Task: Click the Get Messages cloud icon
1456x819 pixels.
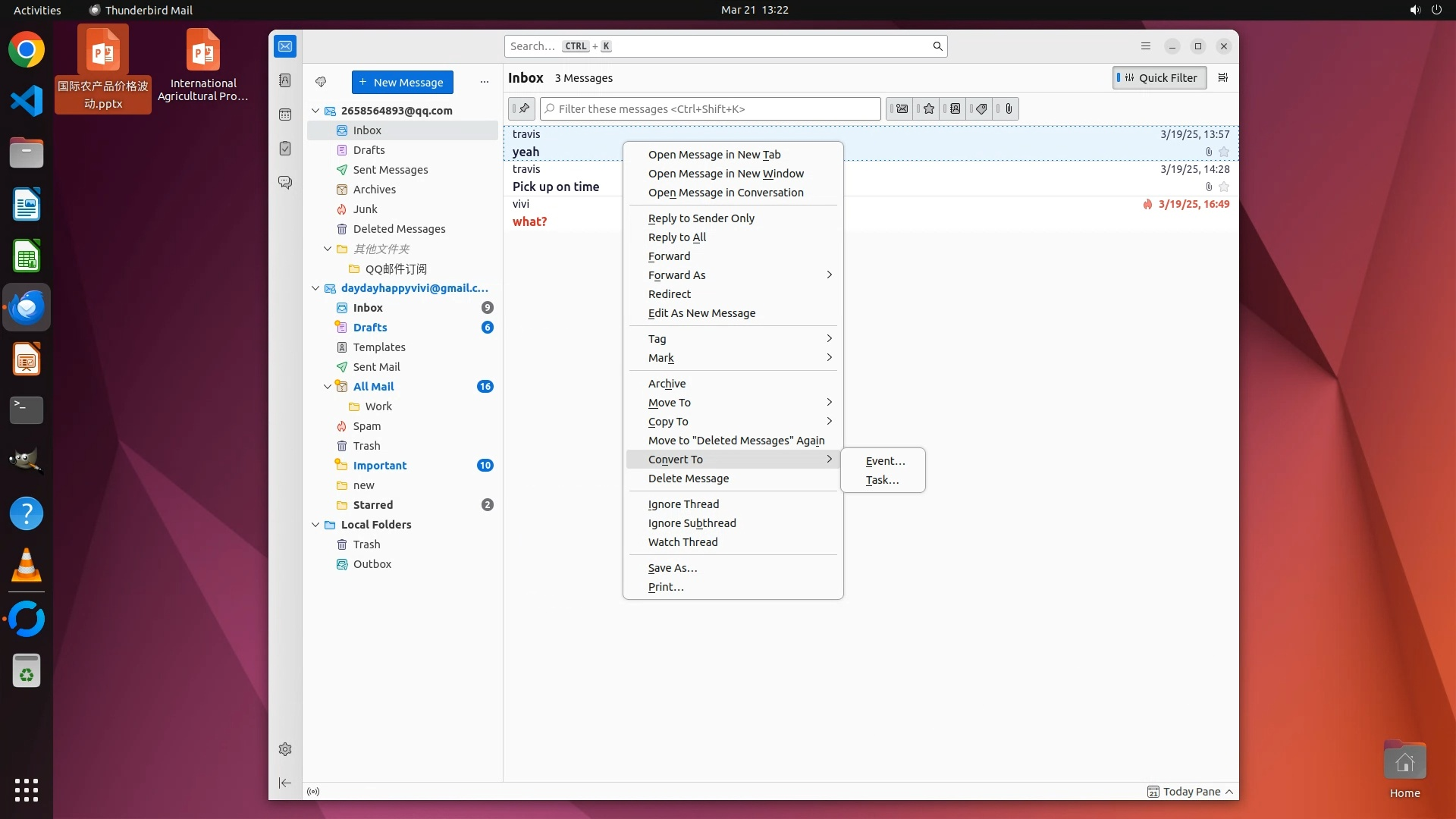Action: [x=321, y=82]
